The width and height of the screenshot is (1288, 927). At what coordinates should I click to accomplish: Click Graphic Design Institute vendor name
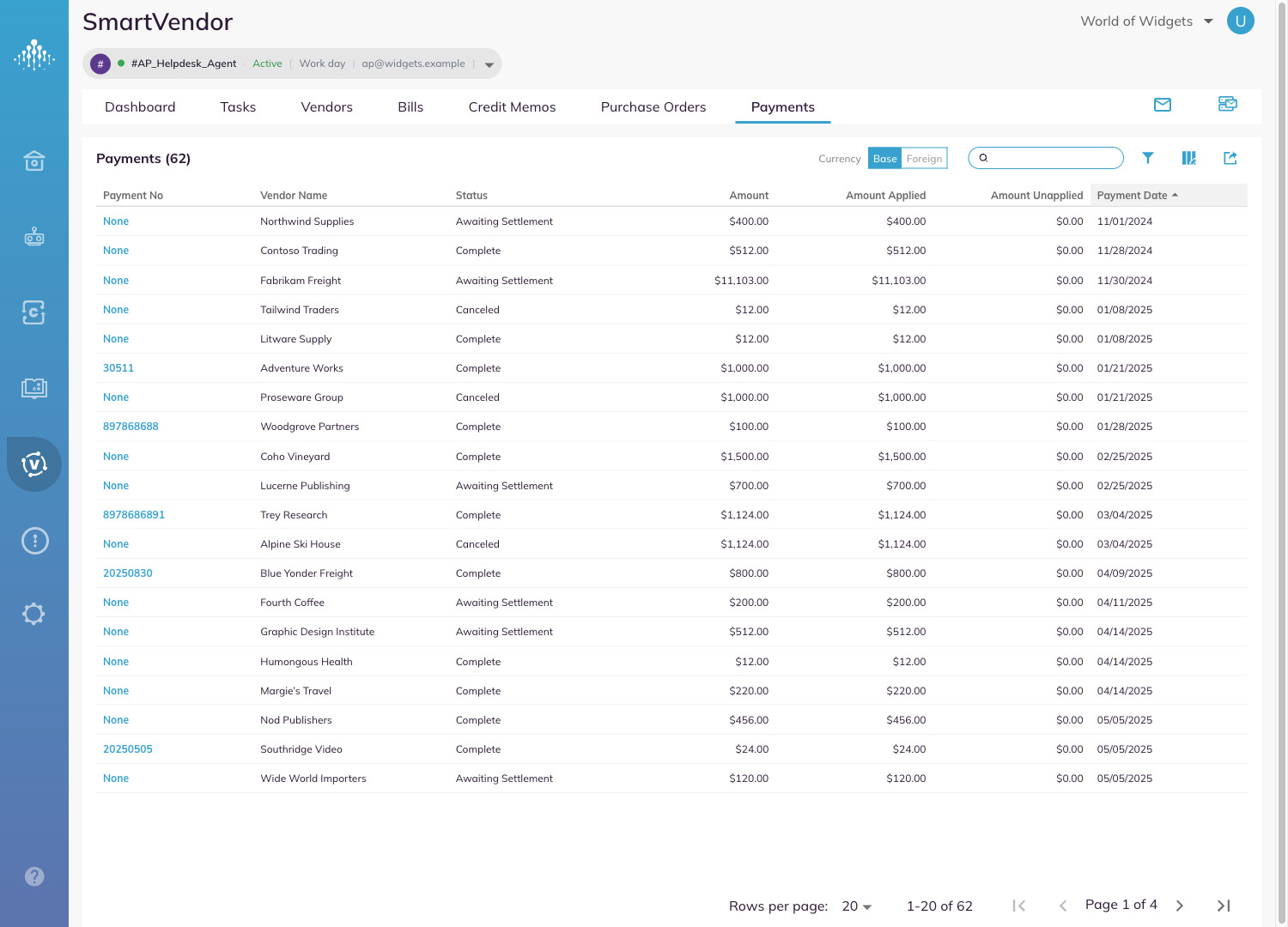(318, 632)
